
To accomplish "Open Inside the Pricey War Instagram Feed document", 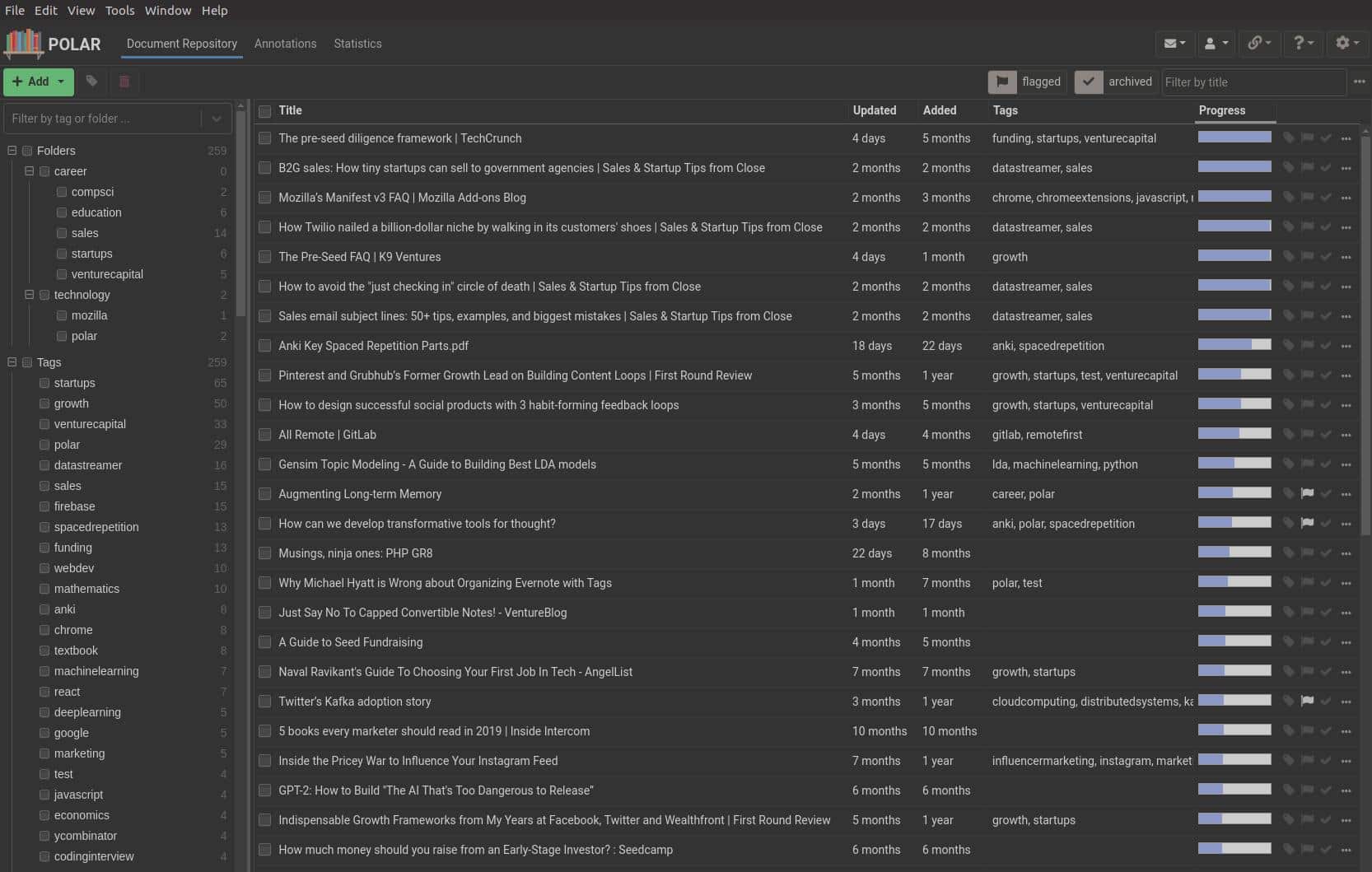I will pos(418,761).
